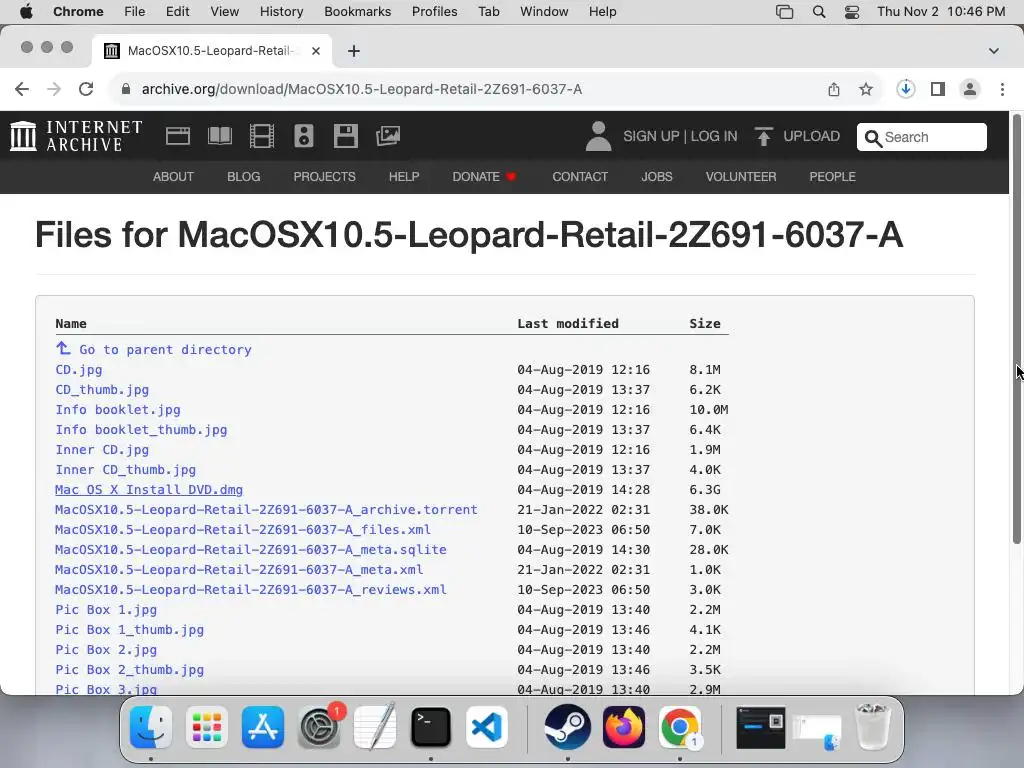Open Chrome three-dot menu
The image size is (1024, 768).
[x=1002, y=89]
